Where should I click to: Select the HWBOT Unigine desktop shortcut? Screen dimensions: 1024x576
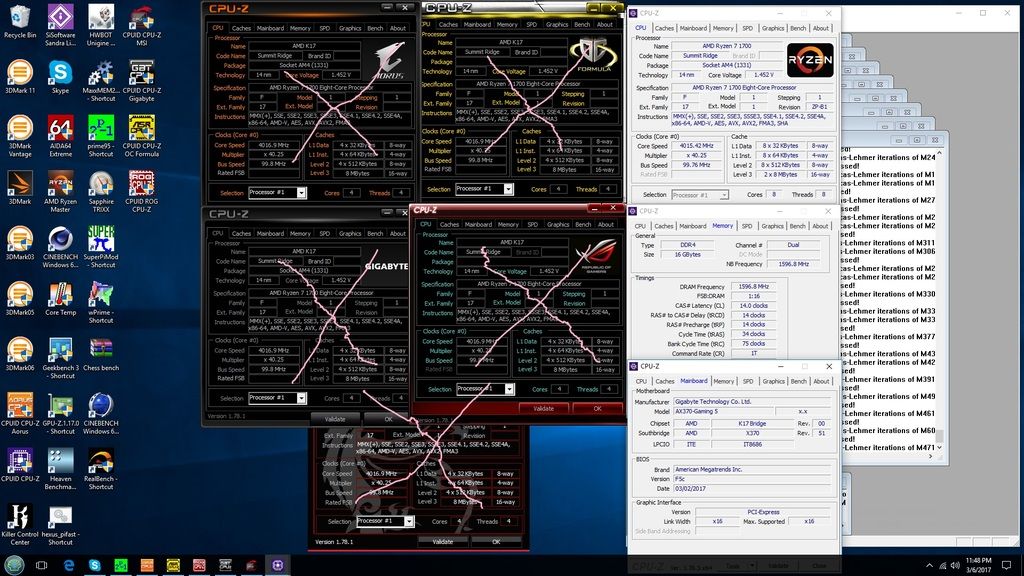[101, 25]
